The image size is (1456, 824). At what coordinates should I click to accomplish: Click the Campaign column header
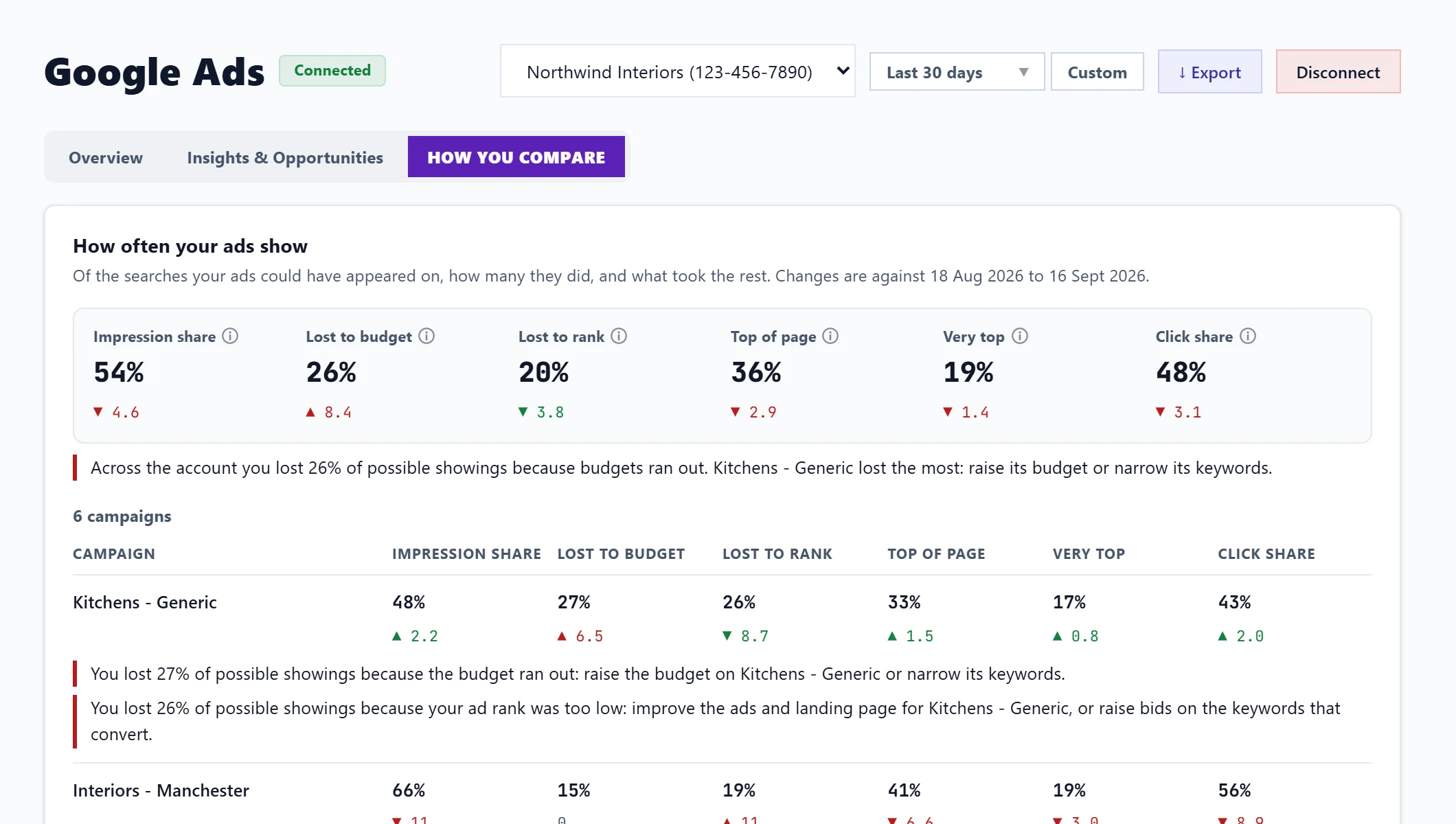click(x=114, y=553)
